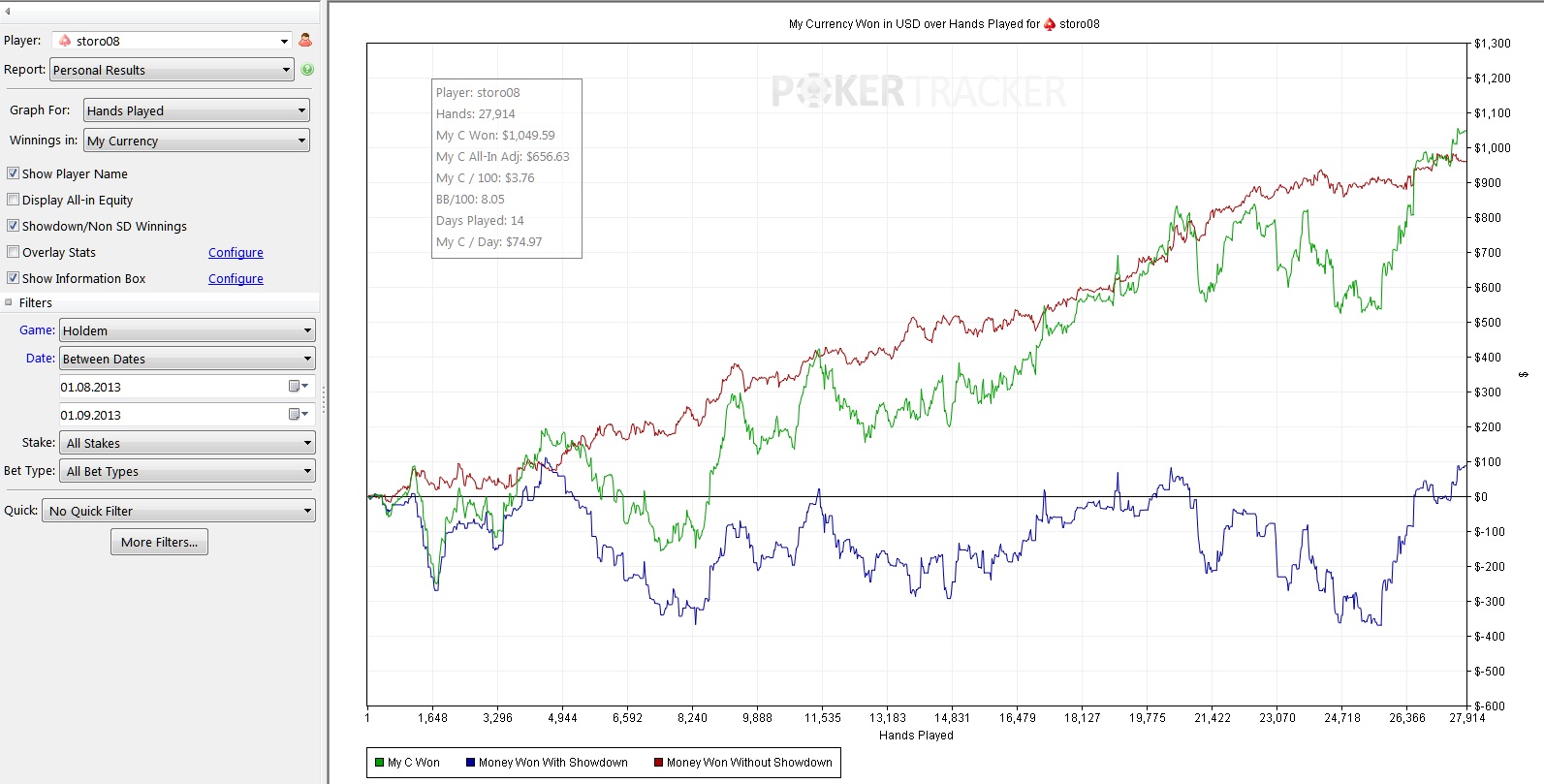Click the More Filters button
Image resolution: width=1544 pixels, height=784 pixels.
[159, 543]
